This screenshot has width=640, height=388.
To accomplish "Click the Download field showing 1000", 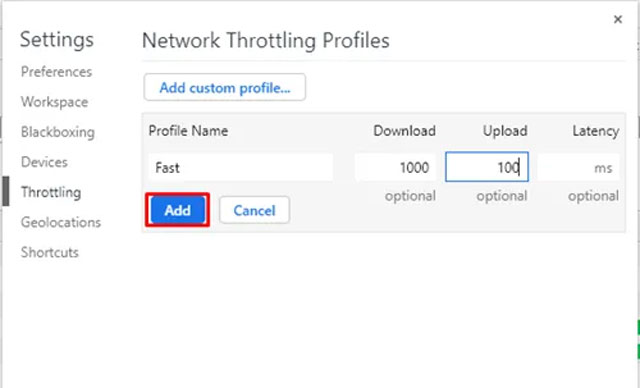I will point(395,167).
